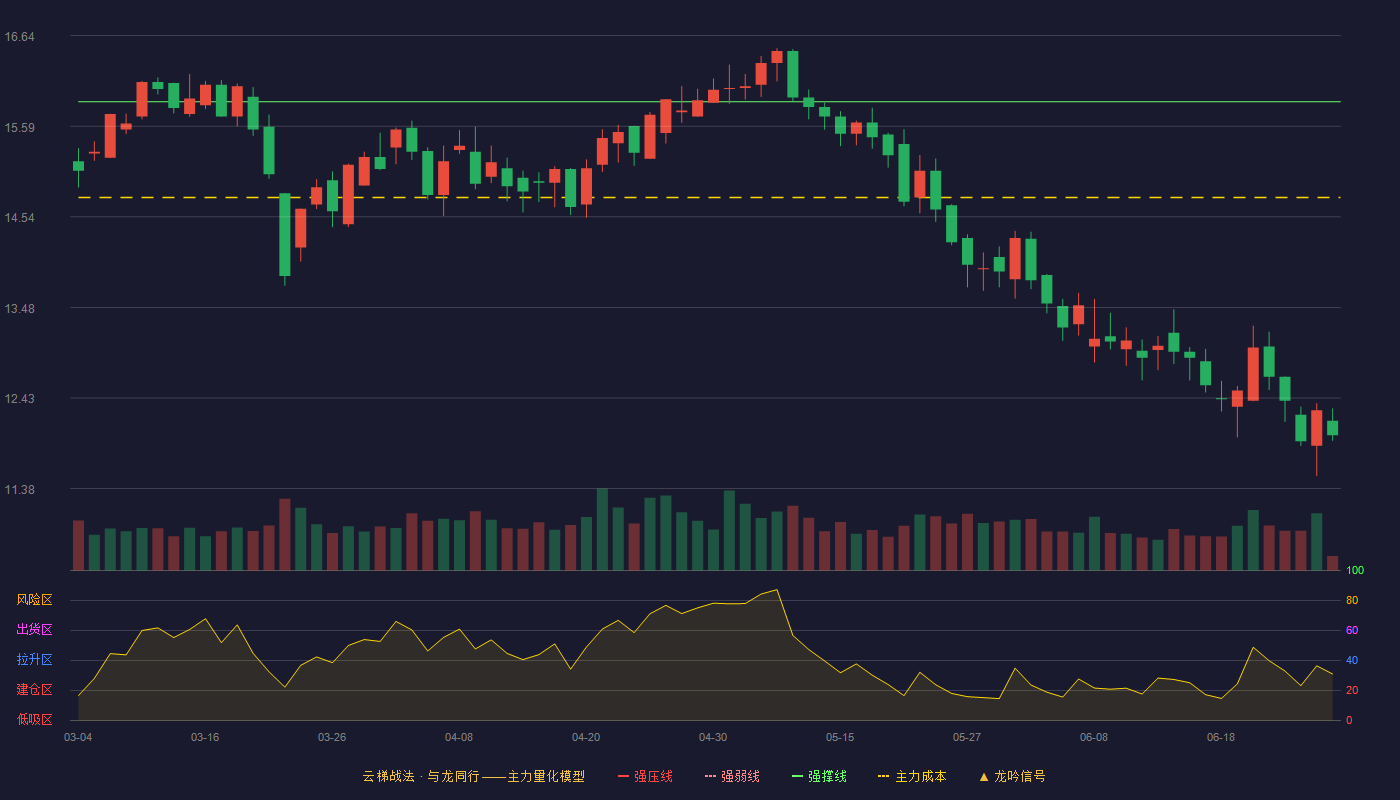Viewport: 1400px width, 800px height.
Task: Click the 05-27 date label
Action: [x=967, y=737]
